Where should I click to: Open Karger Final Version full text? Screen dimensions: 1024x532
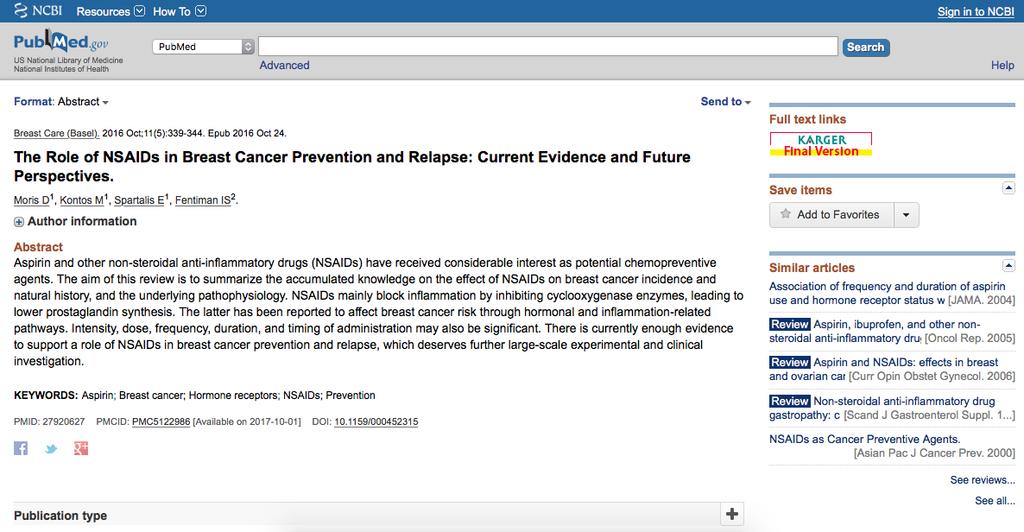pyautogui.click(x=821, y=145)
